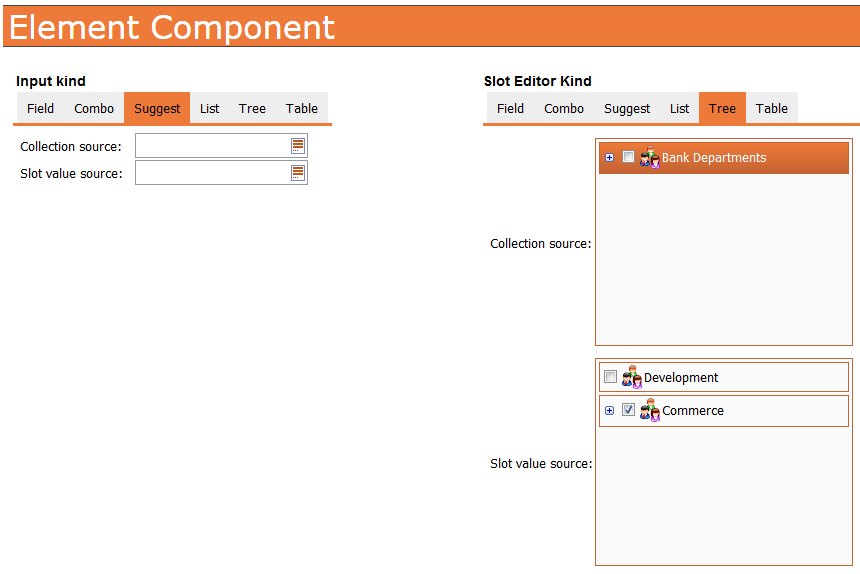Screen dimensions: 860x574
Task: Open the Slot Editor Kind List tab
Action: (679, 108)
